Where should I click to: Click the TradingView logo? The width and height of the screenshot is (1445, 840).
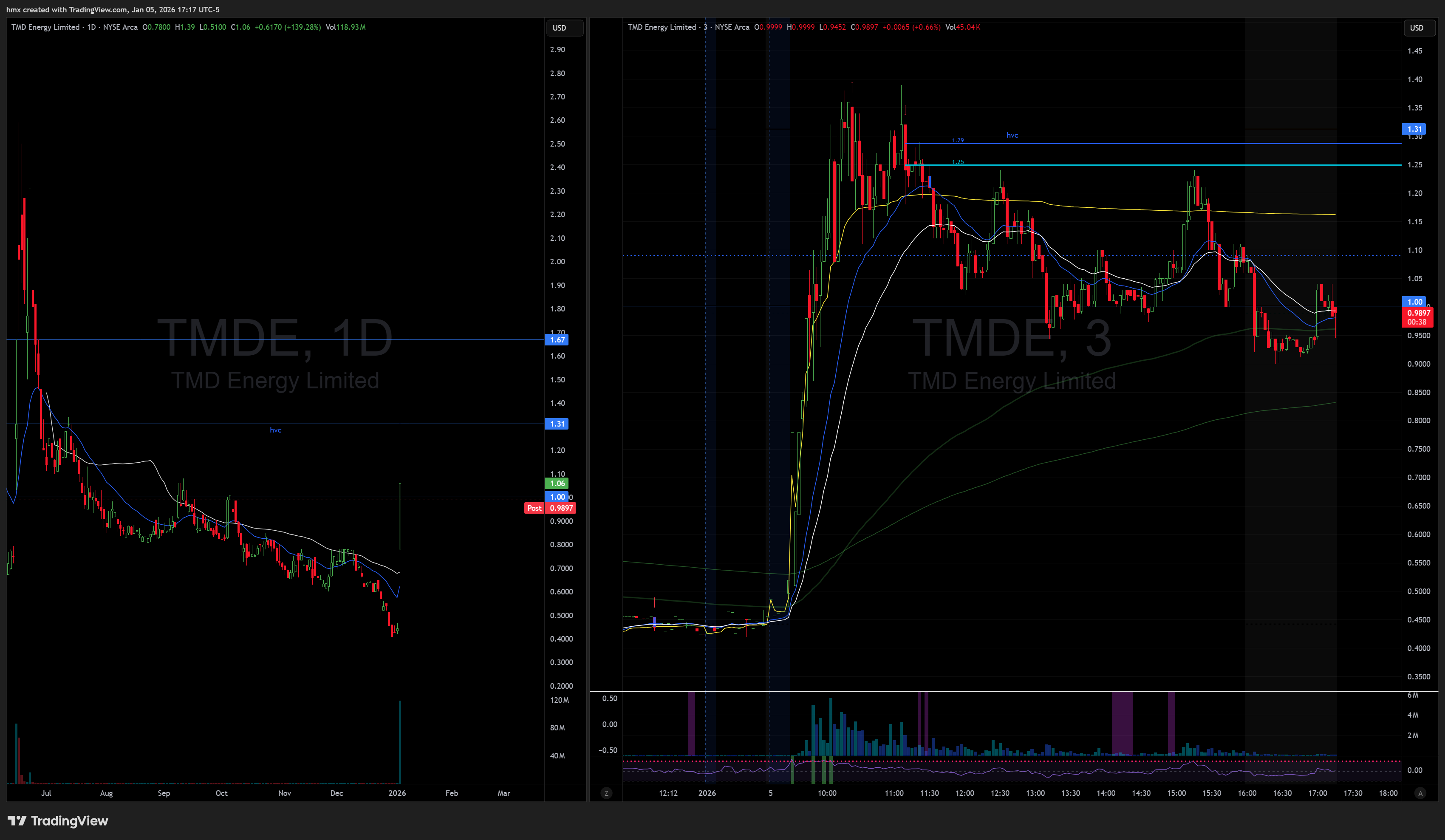click(x=58, y=820)
